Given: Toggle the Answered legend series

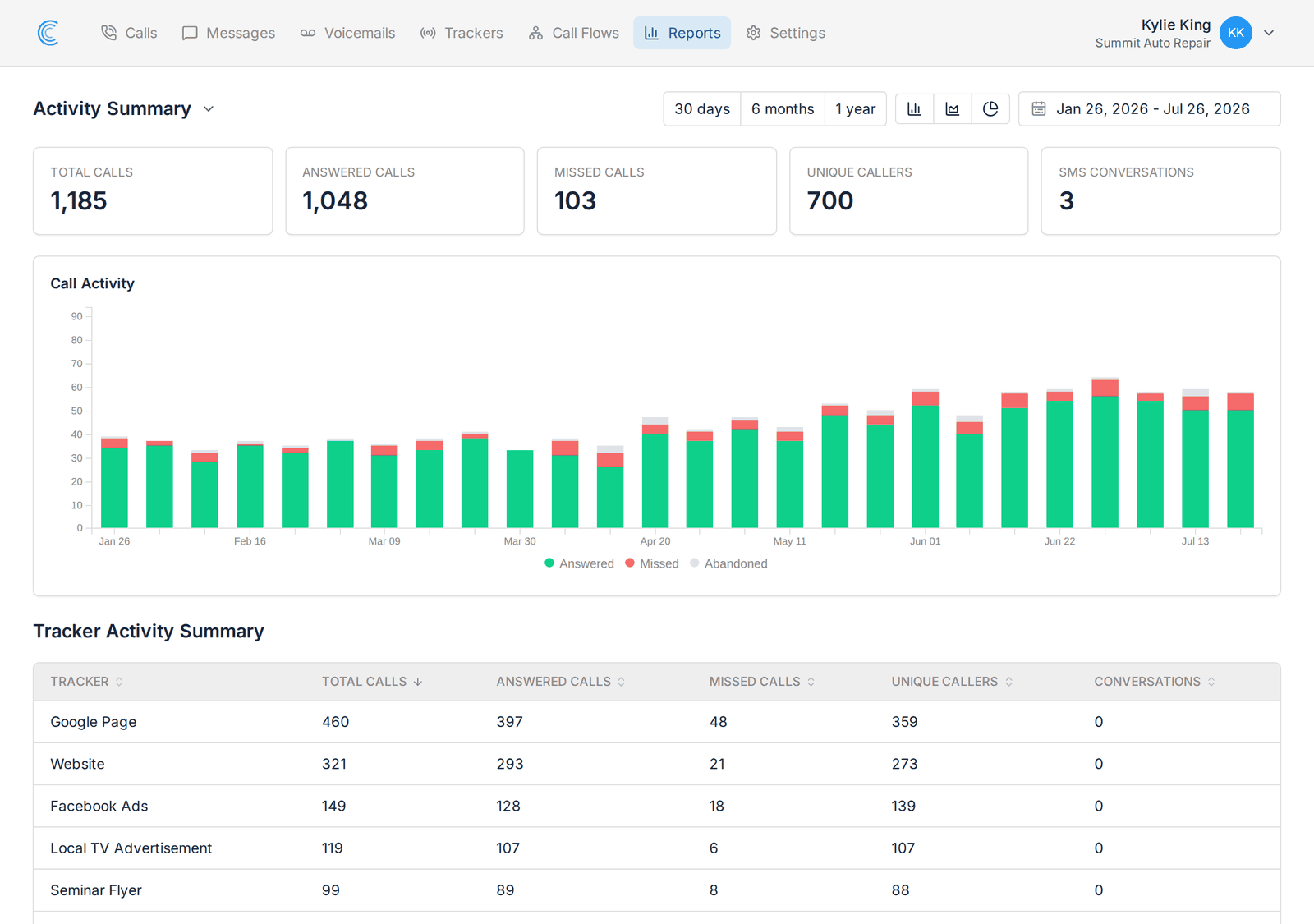Looking at the screenshot, I should 579,563.
